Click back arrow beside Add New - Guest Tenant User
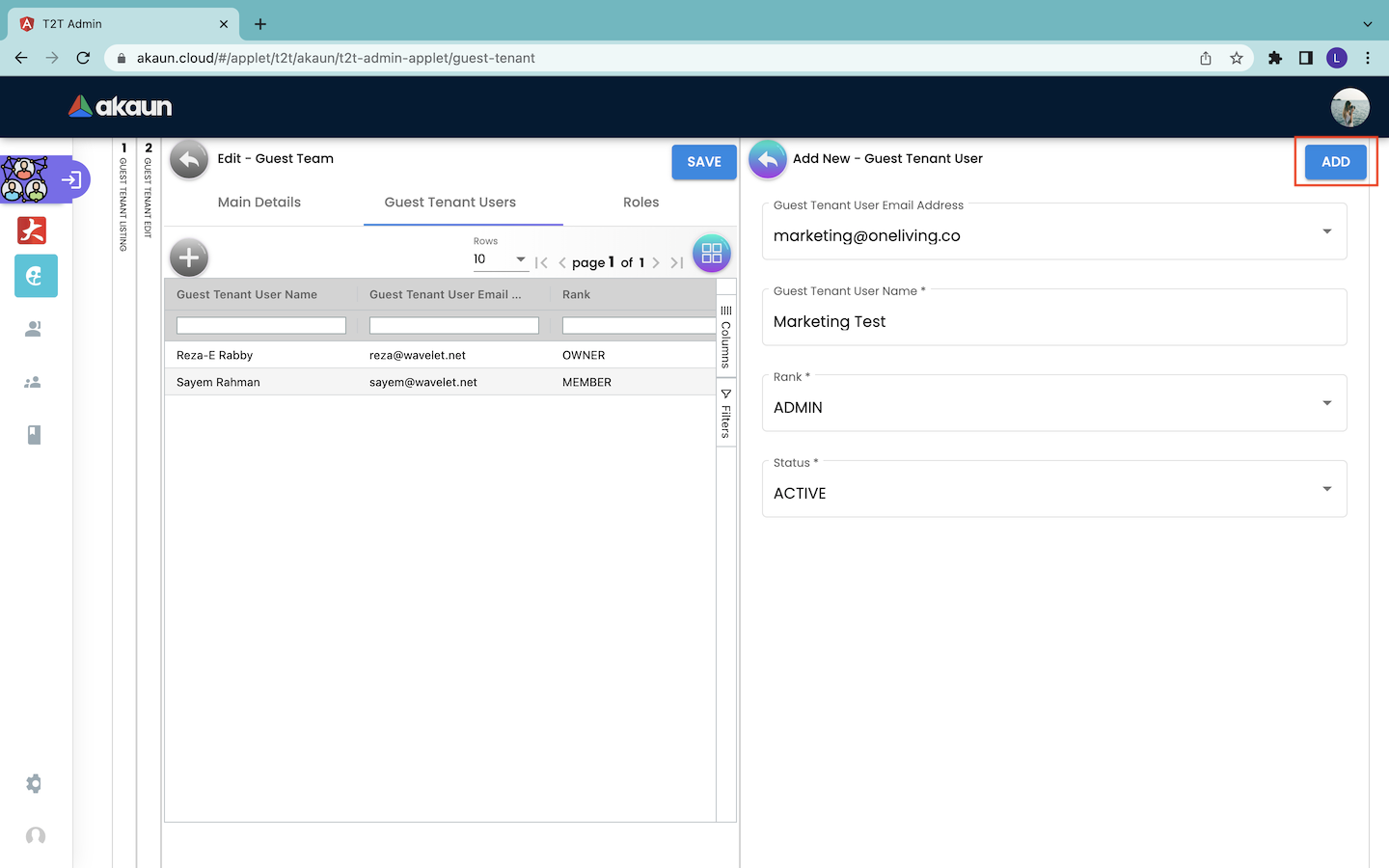The height and width of the screenshot is (868, 1389). click(768, 160)
